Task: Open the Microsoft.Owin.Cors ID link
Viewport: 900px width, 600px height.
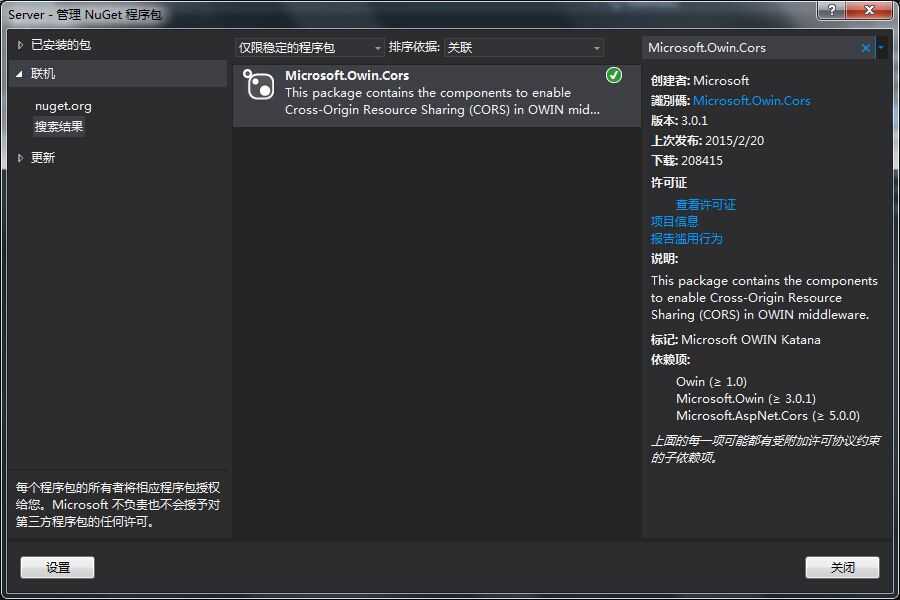Action: [751, 100]
